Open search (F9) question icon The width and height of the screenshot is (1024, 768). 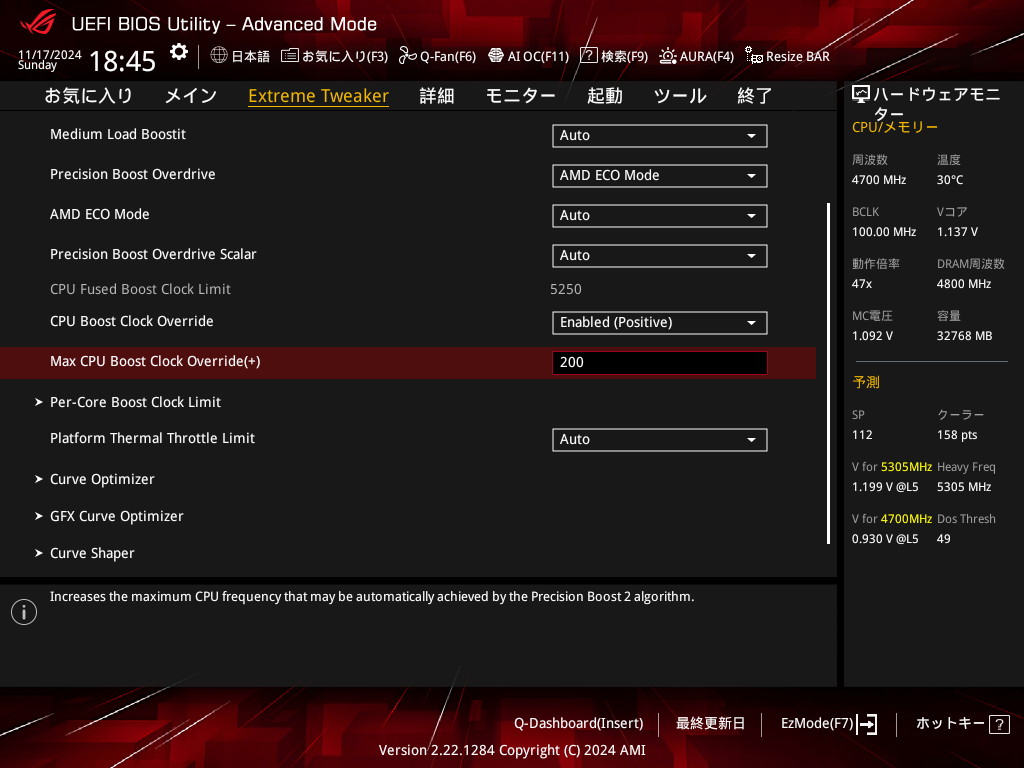[x=588, y=56]
